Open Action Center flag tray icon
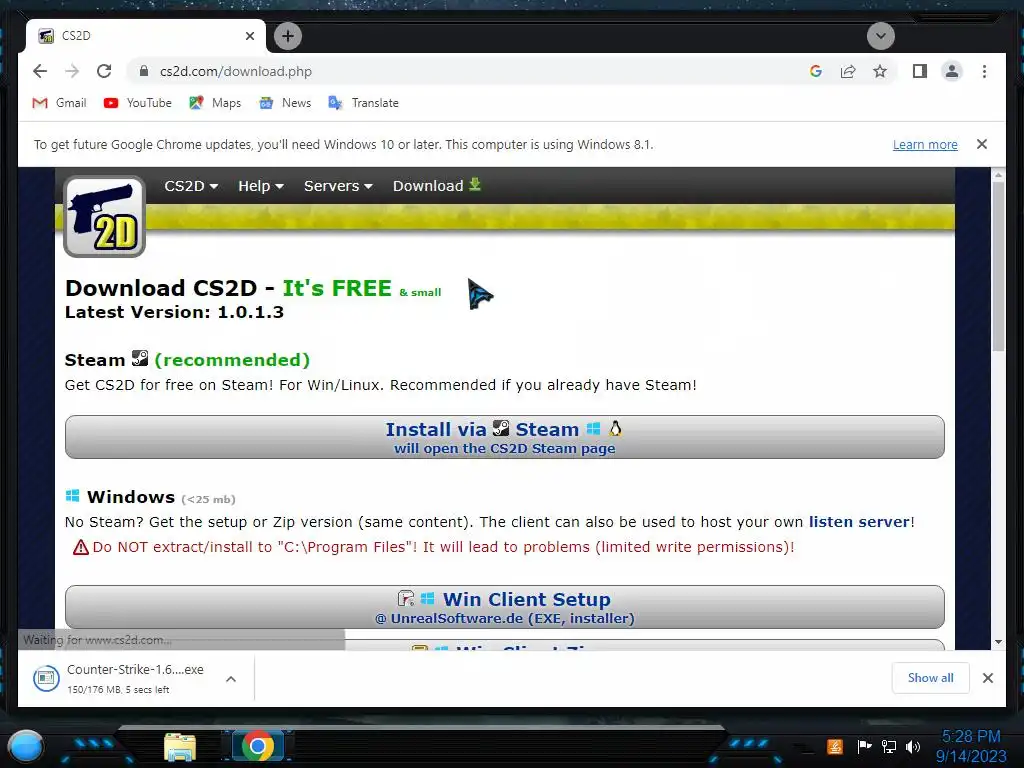Screen dimensions: 1024x768 (863, 746)
